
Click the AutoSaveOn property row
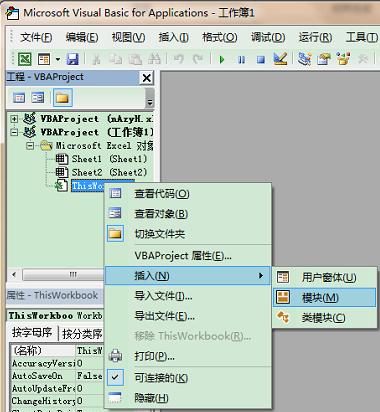[57, 376]
